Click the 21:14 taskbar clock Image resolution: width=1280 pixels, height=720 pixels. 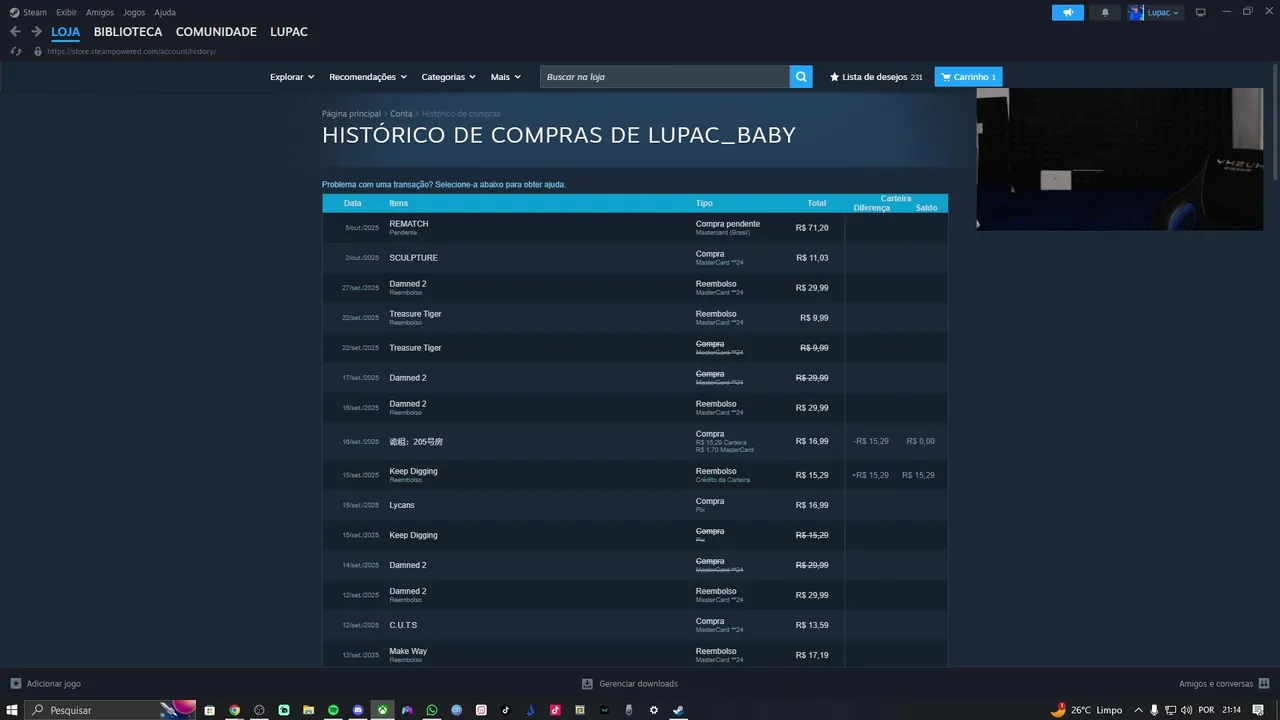1231,710
